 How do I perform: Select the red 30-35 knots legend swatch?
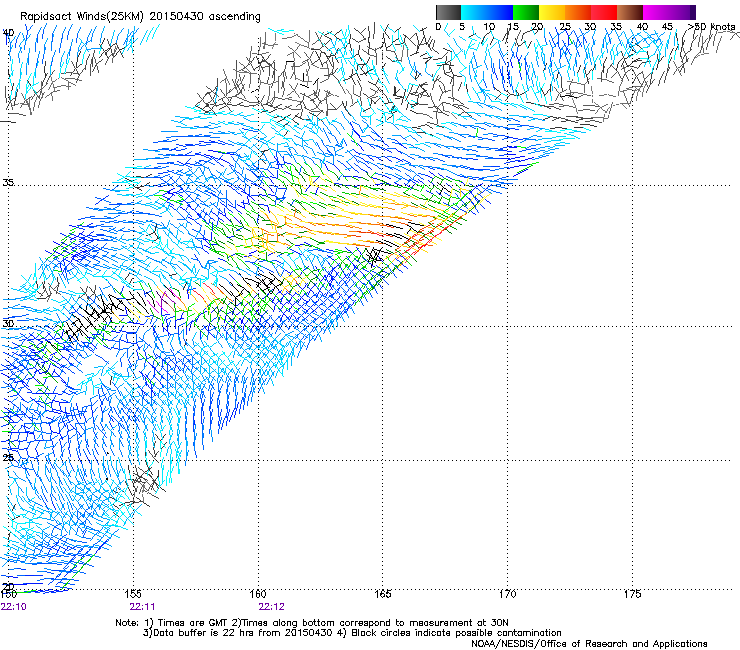tap(604, 12)
